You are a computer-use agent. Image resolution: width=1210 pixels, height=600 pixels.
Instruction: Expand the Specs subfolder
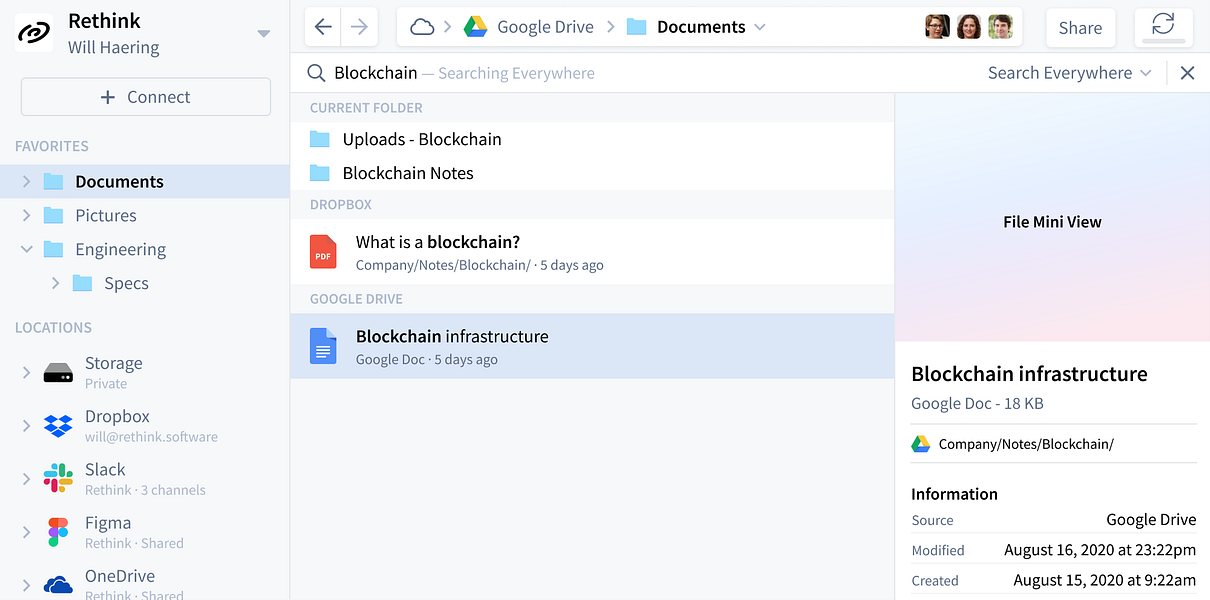click(56, 283)
